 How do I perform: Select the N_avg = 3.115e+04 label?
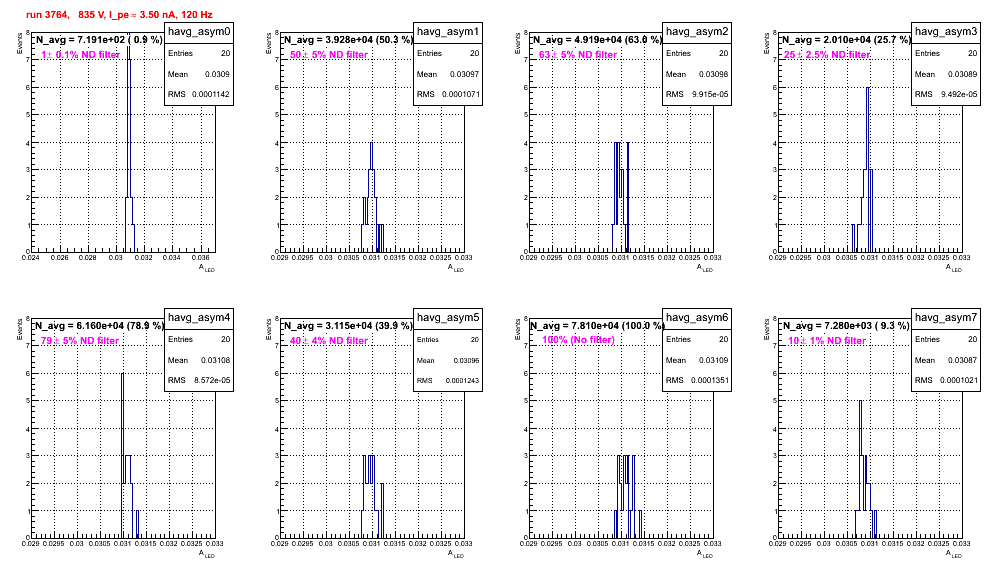coord(348,326)
